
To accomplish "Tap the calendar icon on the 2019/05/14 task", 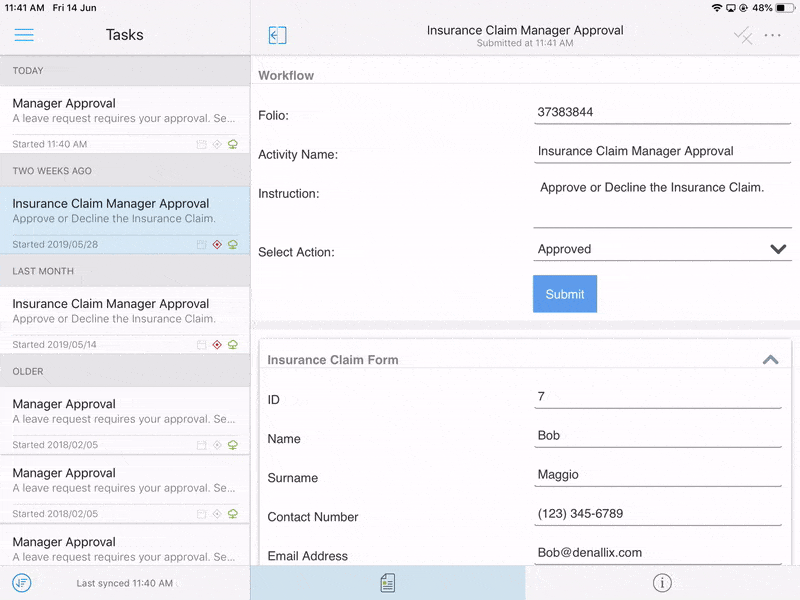I will [x=202, y=344].
